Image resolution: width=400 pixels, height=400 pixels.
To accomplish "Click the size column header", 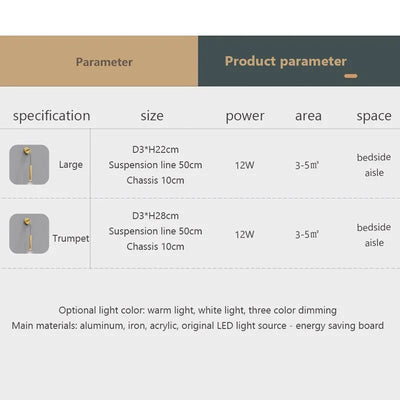I will (152, 116).
